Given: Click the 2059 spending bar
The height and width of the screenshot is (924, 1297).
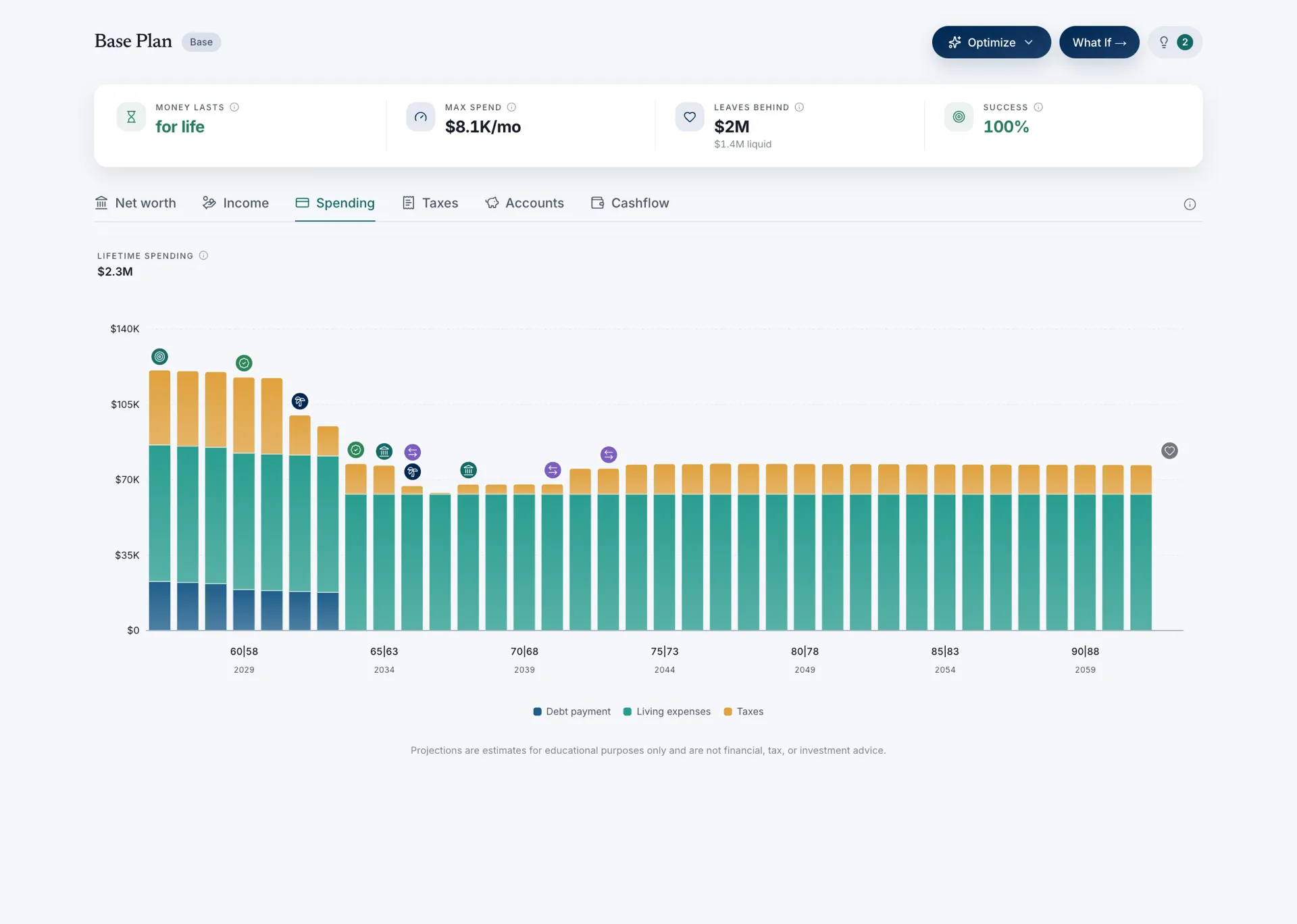Looking at the screenshot, I should (1085, 548).
